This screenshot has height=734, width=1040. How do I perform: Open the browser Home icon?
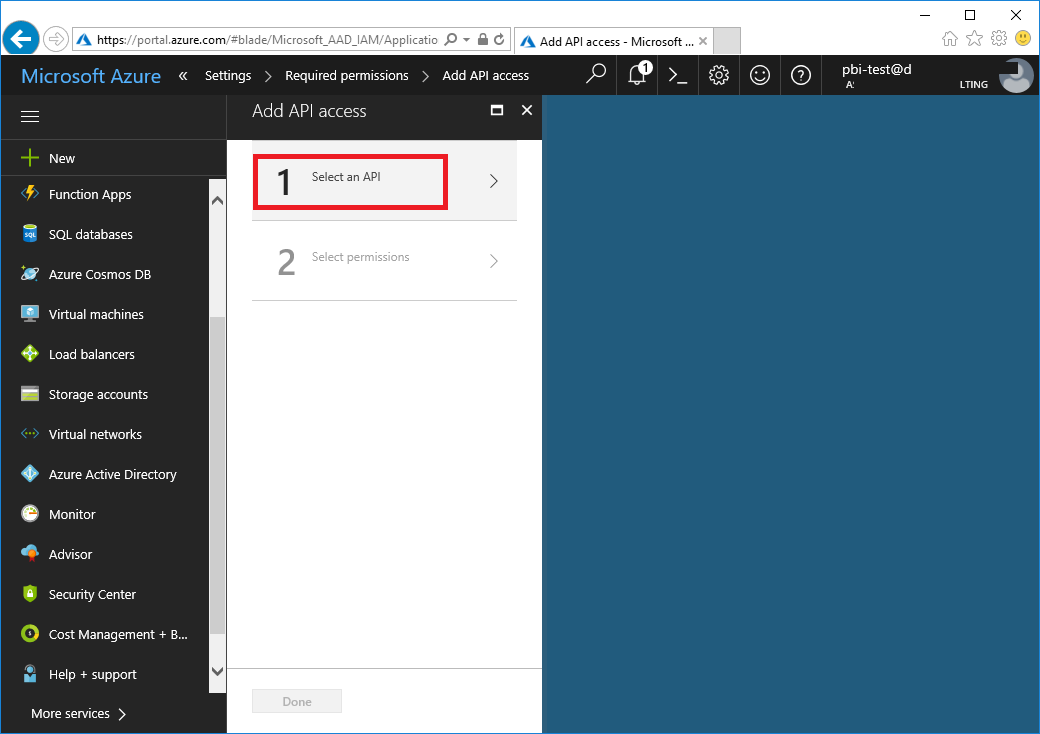950,38
